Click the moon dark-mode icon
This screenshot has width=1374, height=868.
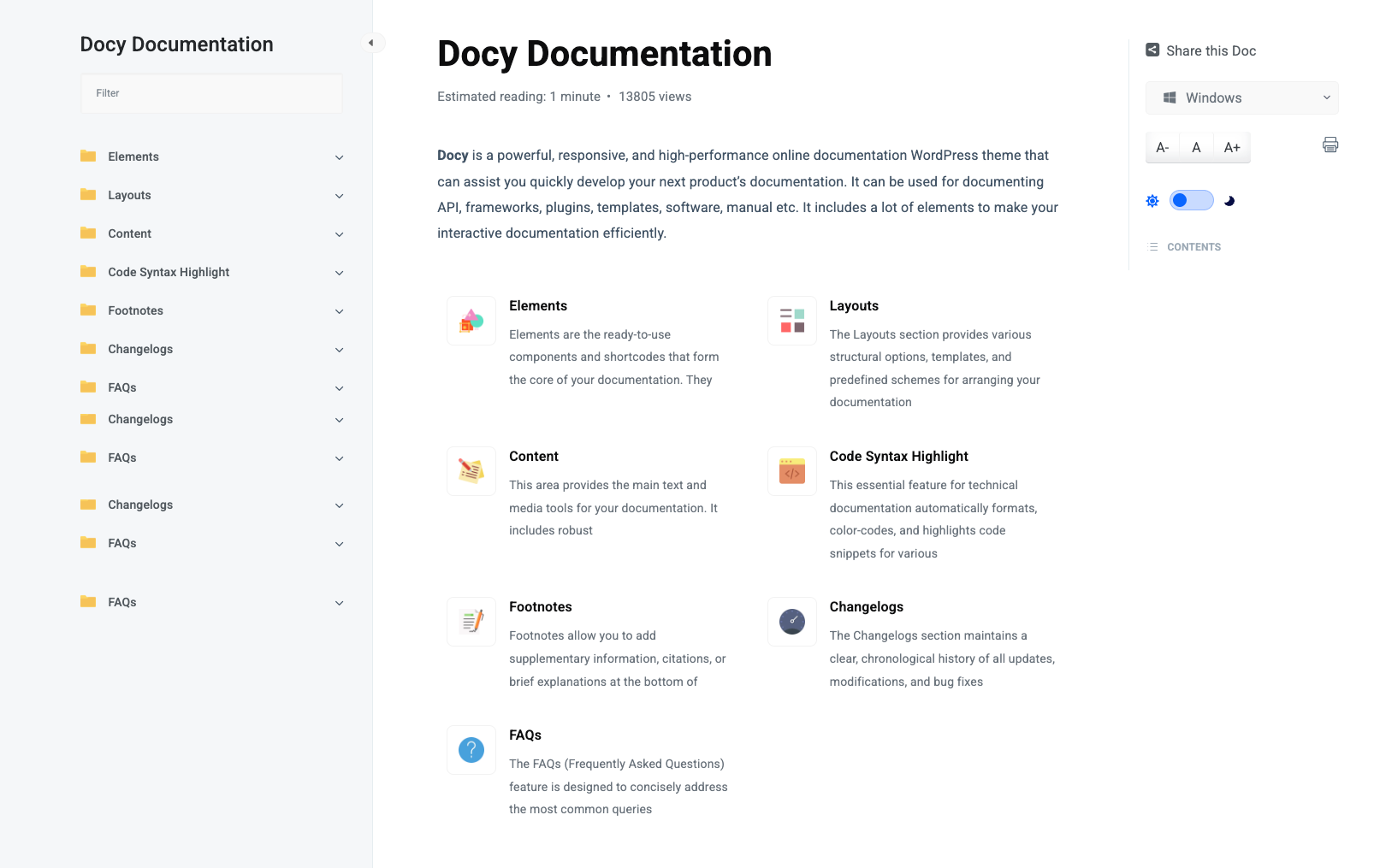pos(1229,201)
